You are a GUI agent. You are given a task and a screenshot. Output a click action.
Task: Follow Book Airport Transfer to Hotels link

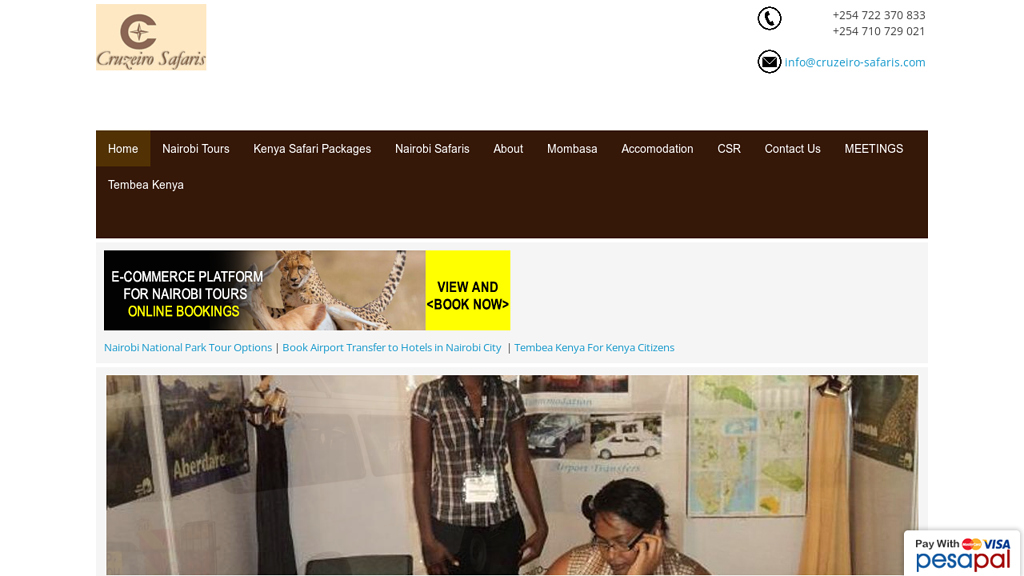[x=392, y=347]
